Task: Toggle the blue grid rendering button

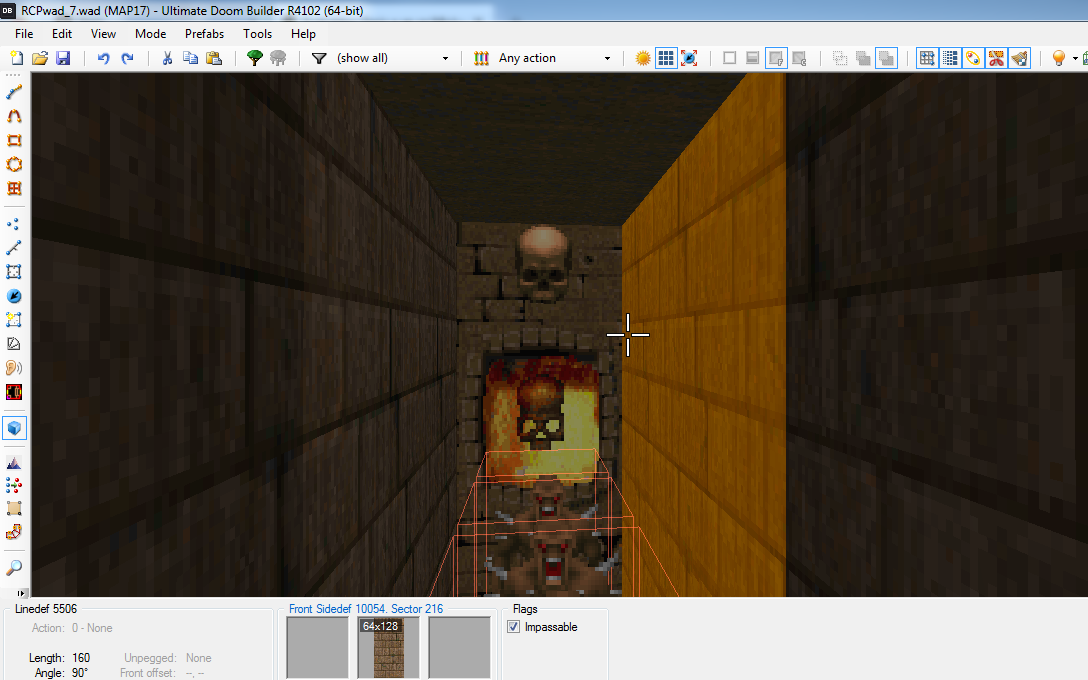Action: [x=666, y=58]
